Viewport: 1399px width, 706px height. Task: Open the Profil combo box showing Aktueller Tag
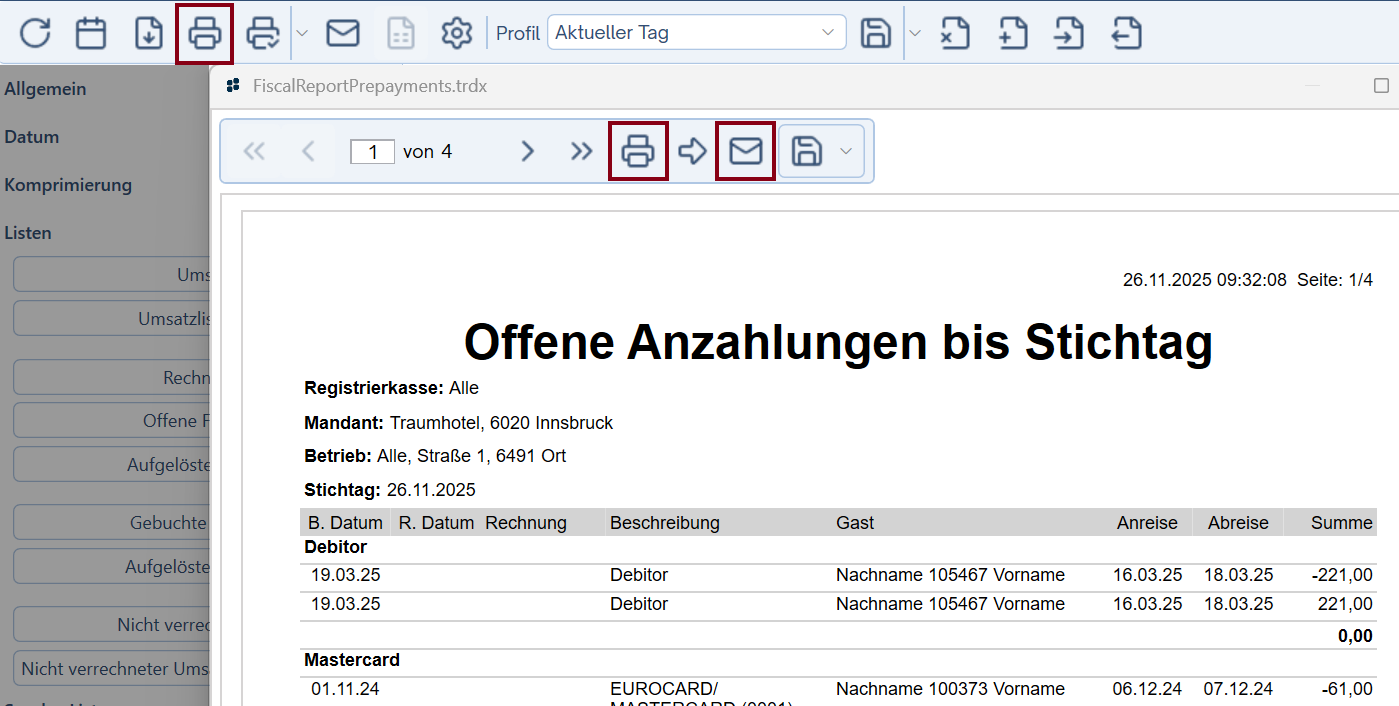point(696,33)
